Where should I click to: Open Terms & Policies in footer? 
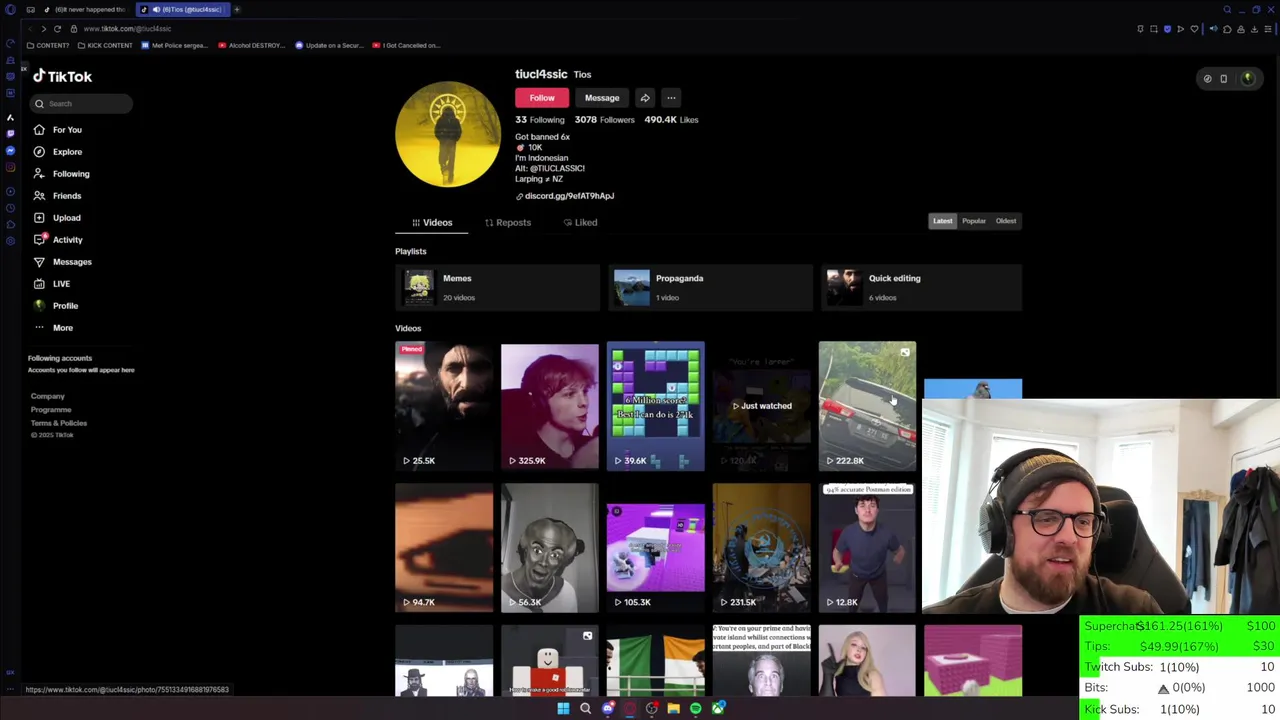59,423
